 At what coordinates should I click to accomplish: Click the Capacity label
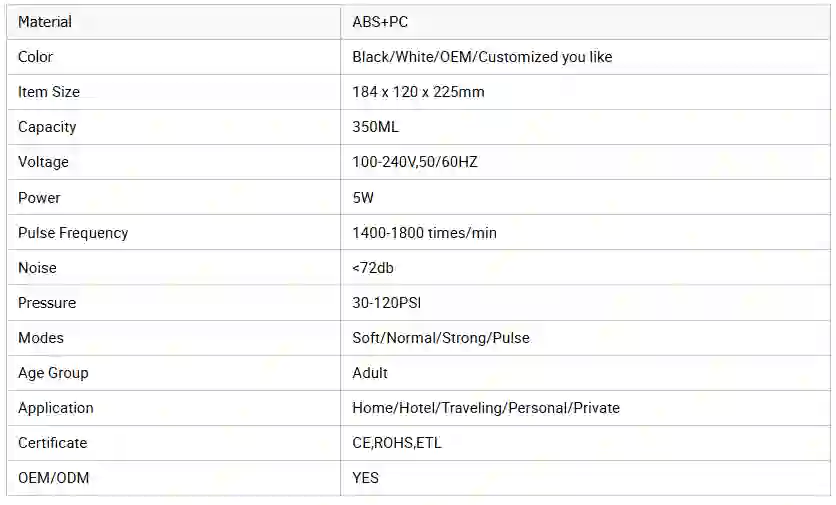pos(47,127)
